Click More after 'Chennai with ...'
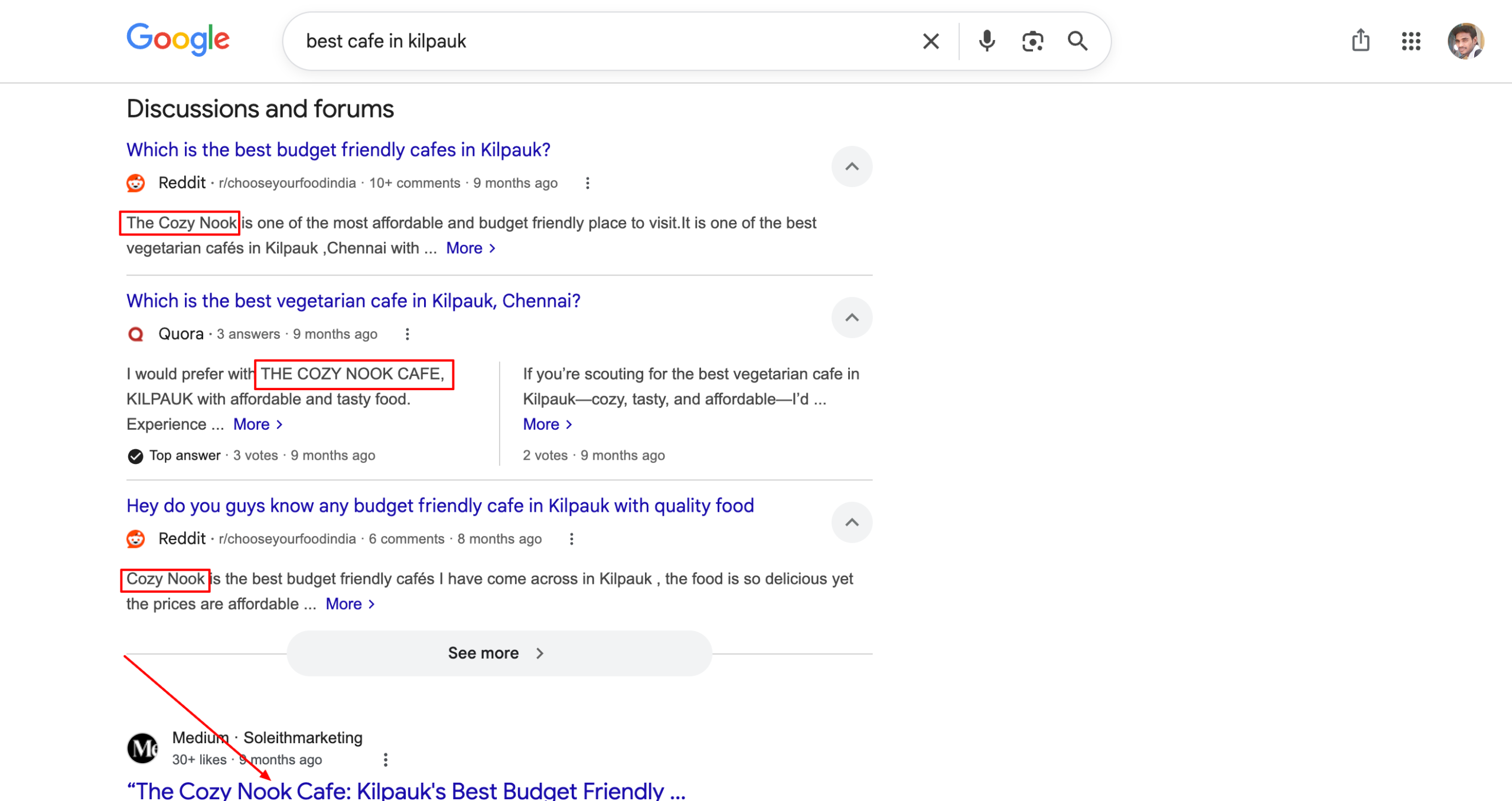 coord(470,249)
